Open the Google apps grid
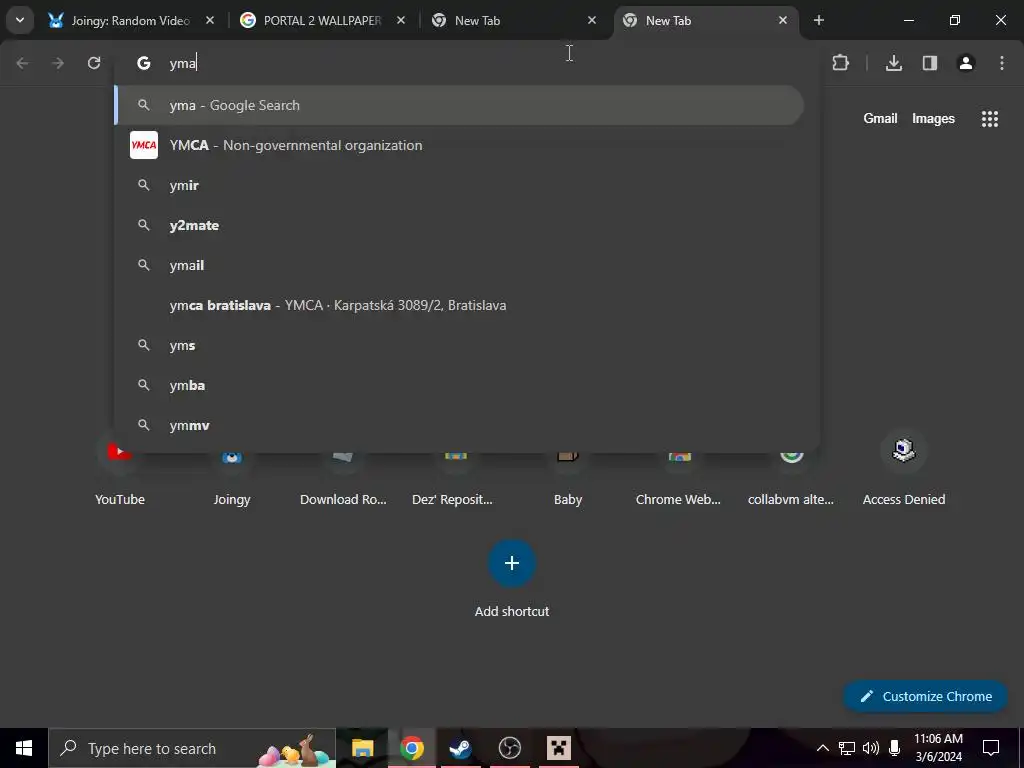1024x768 pixels. pyautogui.click(x=989, y=118)
